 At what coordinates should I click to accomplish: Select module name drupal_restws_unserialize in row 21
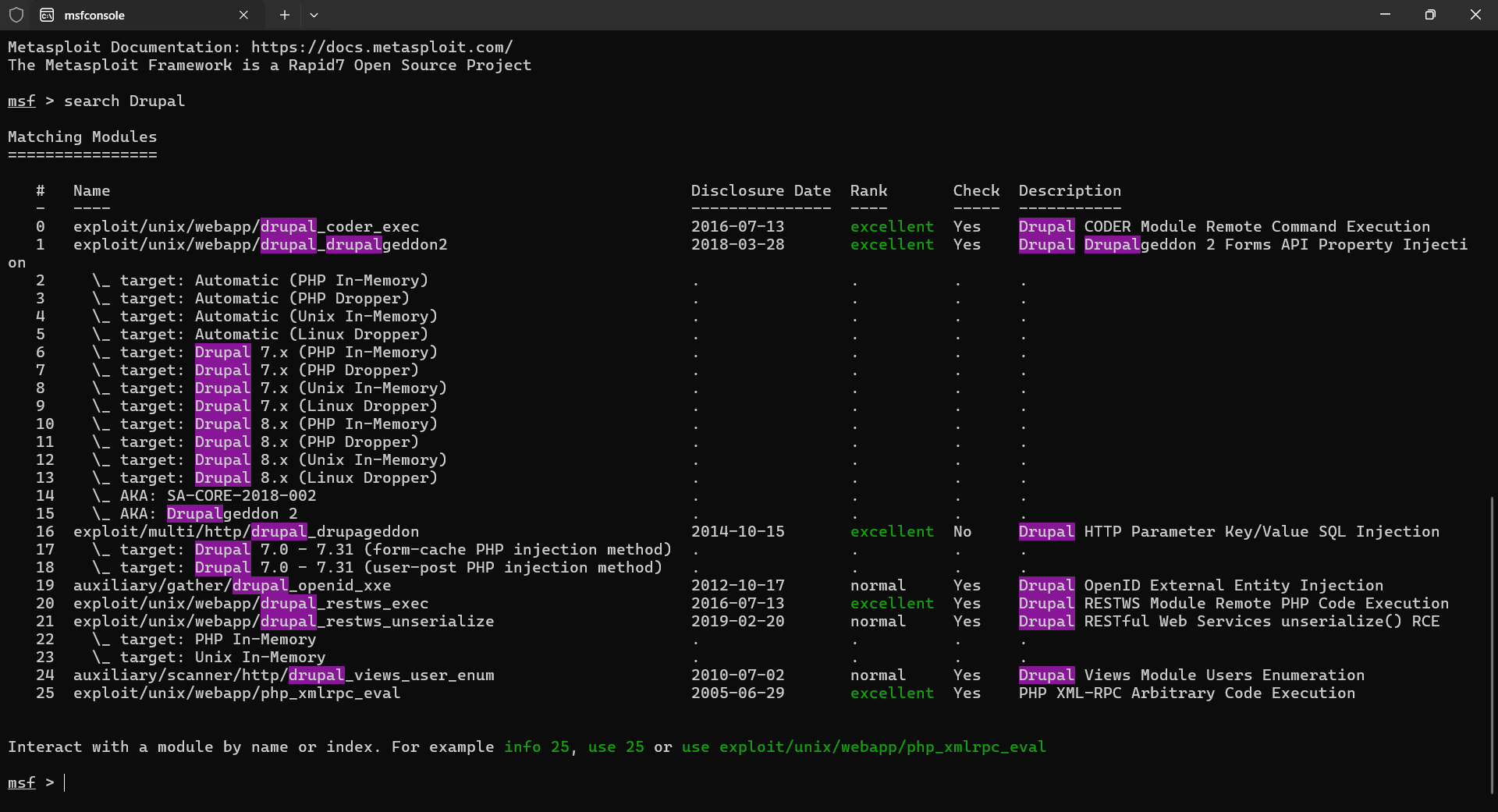[284, 622]
